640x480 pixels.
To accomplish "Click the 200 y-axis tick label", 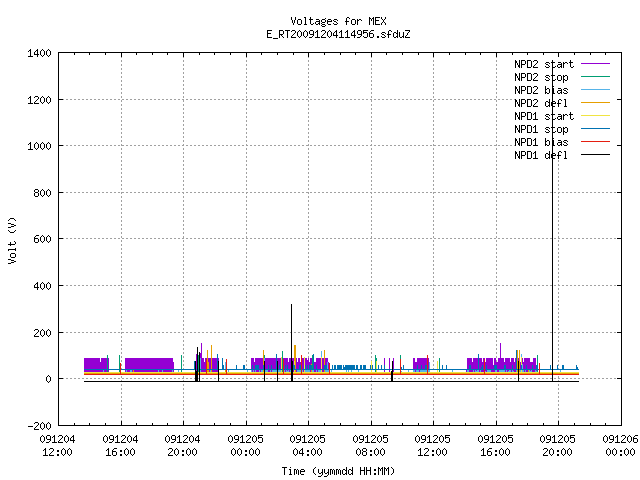I will [42, 333].
